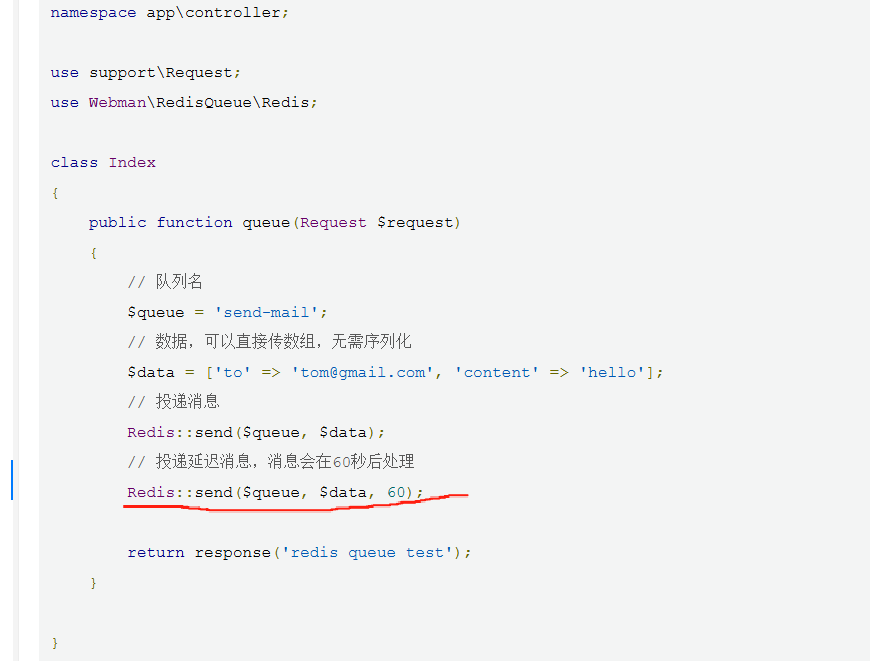The image size is (870, 661).
Task: Click the 'send-mail' string literal
Action: pos(266,312)
